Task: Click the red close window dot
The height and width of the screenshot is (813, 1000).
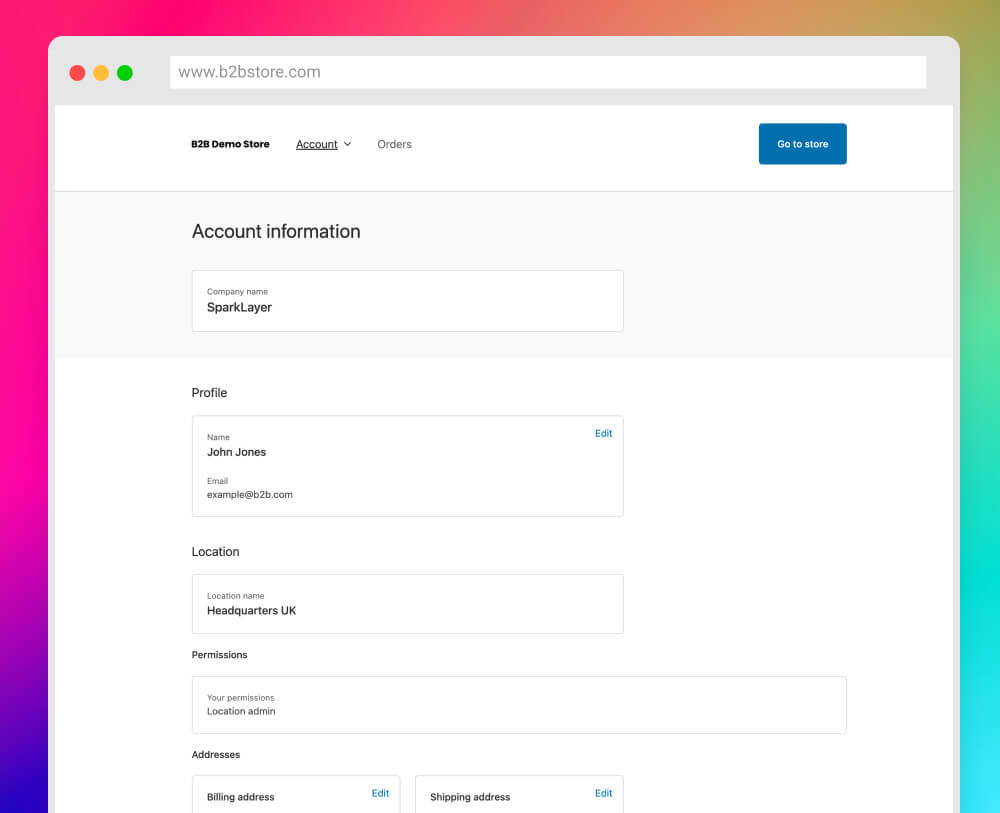Action: pos(77,73)
